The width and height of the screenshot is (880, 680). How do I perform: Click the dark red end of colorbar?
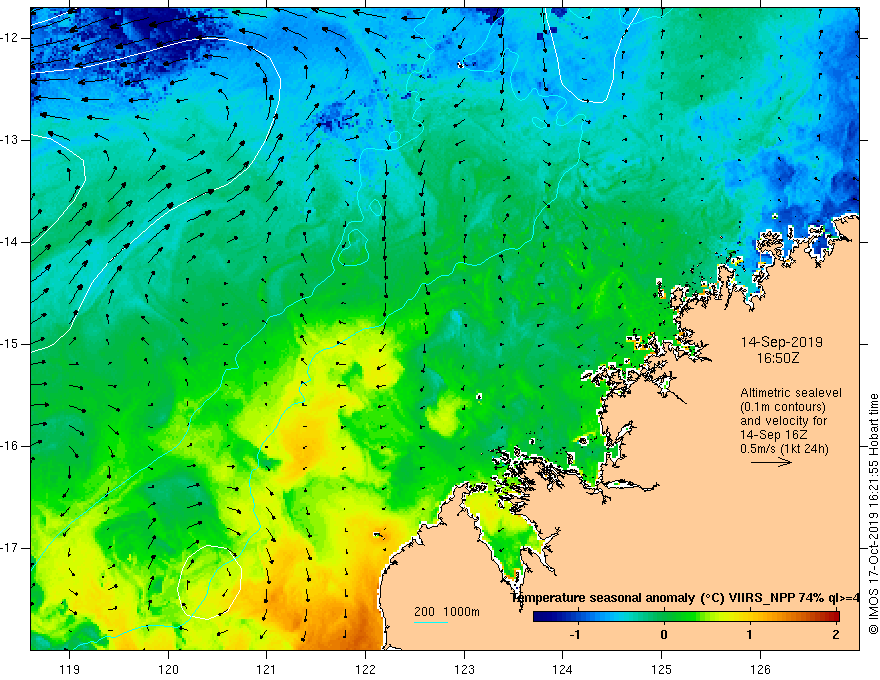(834, 617)
